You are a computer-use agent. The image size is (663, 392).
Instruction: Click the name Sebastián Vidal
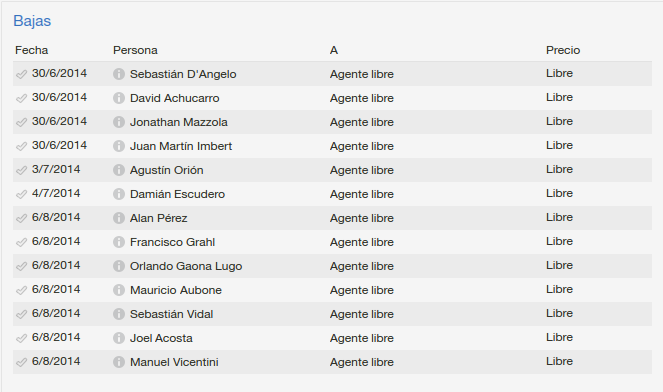point(172,314)
